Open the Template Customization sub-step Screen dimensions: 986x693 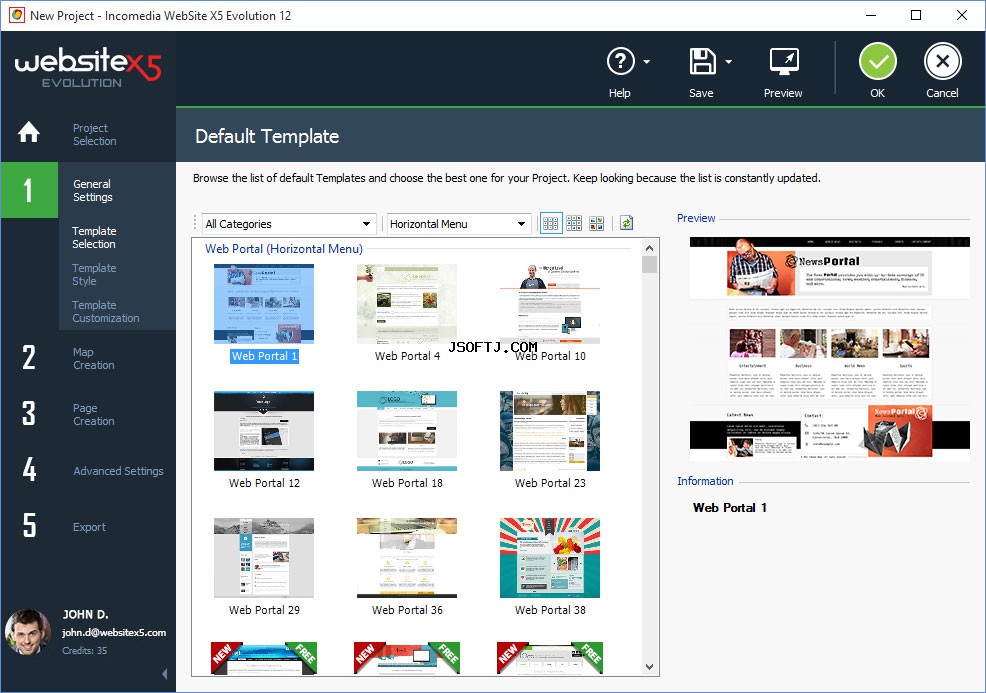point(106,311)
